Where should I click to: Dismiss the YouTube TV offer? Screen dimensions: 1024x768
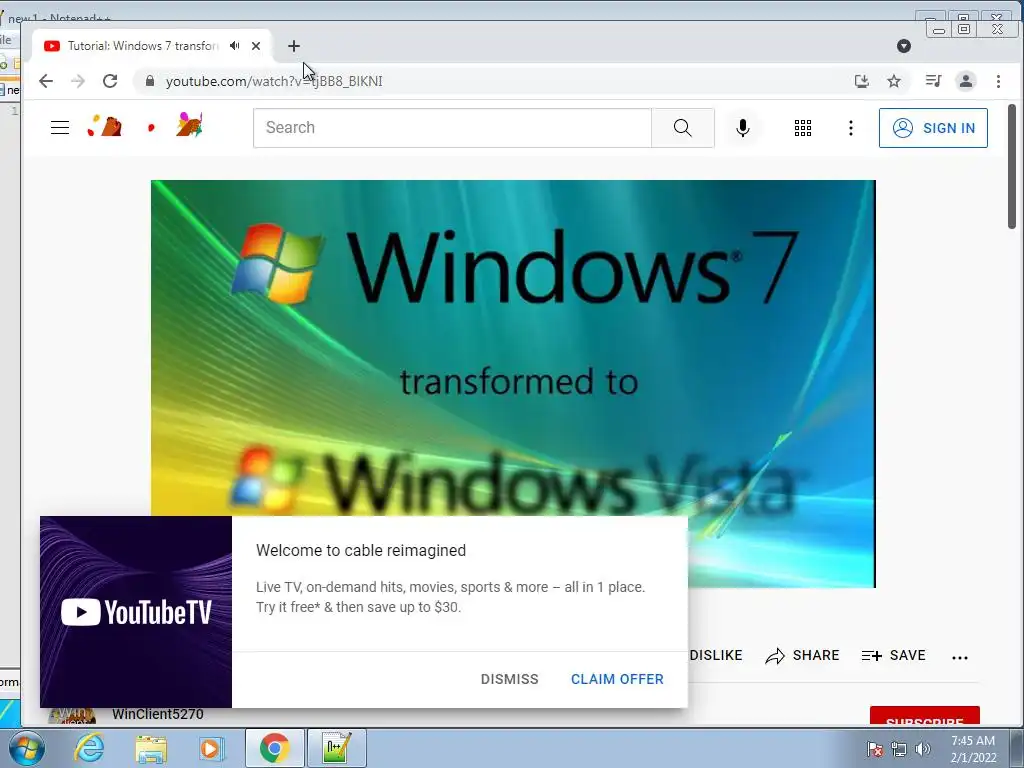click(509, 679)
